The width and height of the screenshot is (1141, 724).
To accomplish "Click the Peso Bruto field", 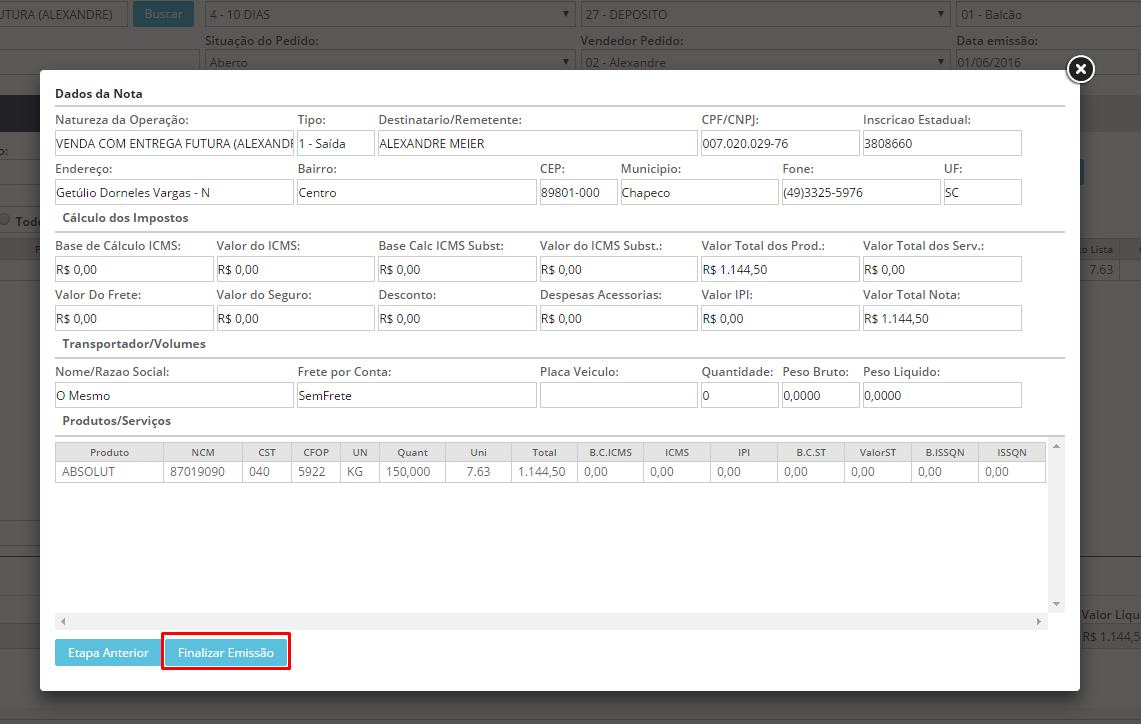I will [820, 395].
